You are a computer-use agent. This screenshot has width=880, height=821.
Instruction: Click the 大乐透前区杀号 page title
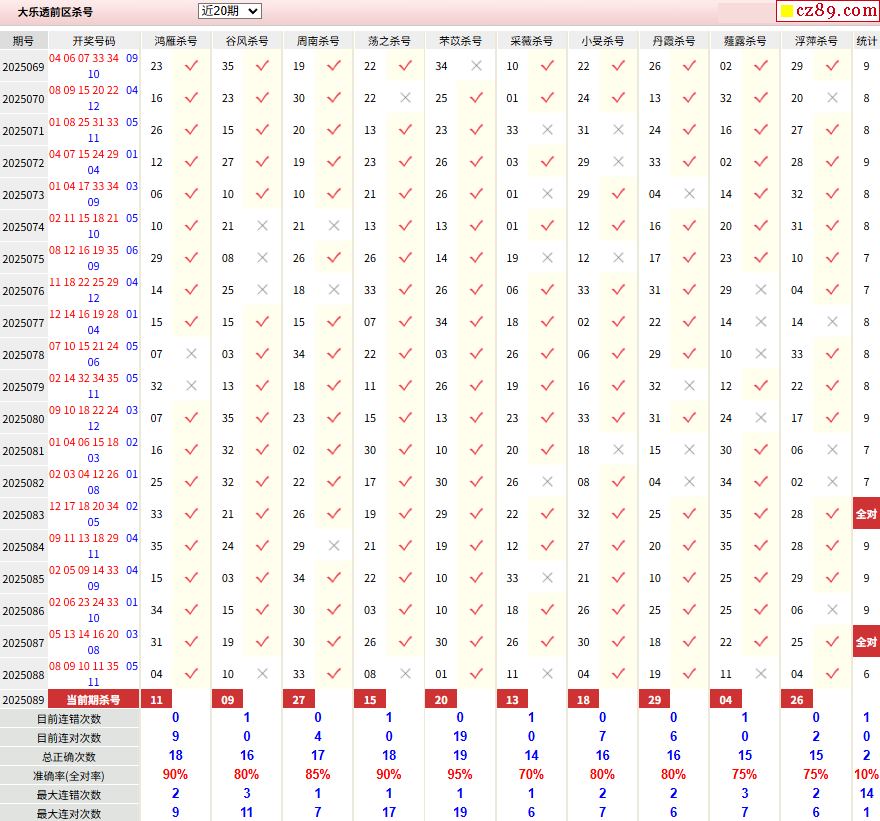(x=55, y=12)
